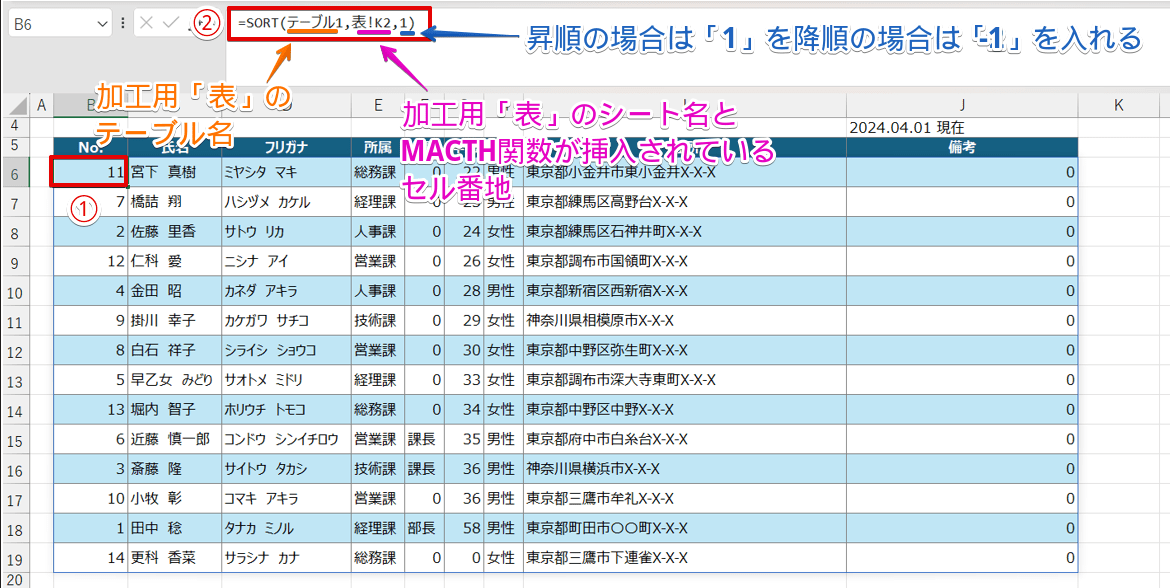Click the Enter checkmark icon in formula bar
This screenshot has width=1170, height=588.
click(x=173, y=23)
